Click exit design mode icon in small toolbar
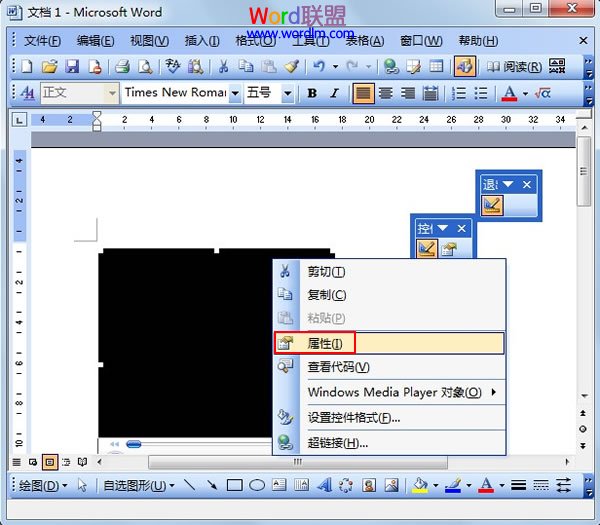This screenshot has width=600, height=525. point(492,205)
